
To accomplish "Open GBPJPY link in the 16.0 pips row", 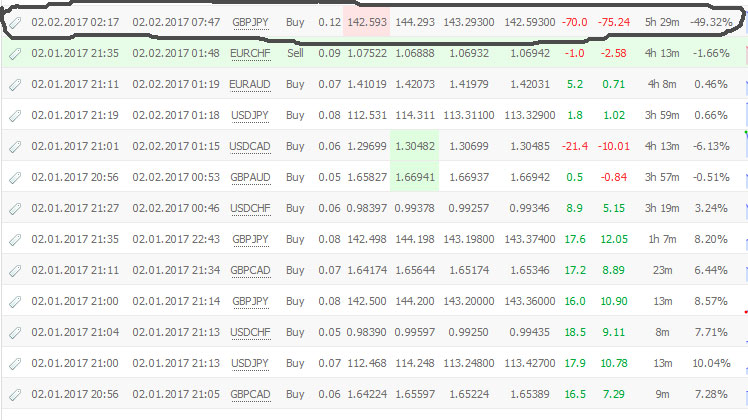I will (250, 302).
